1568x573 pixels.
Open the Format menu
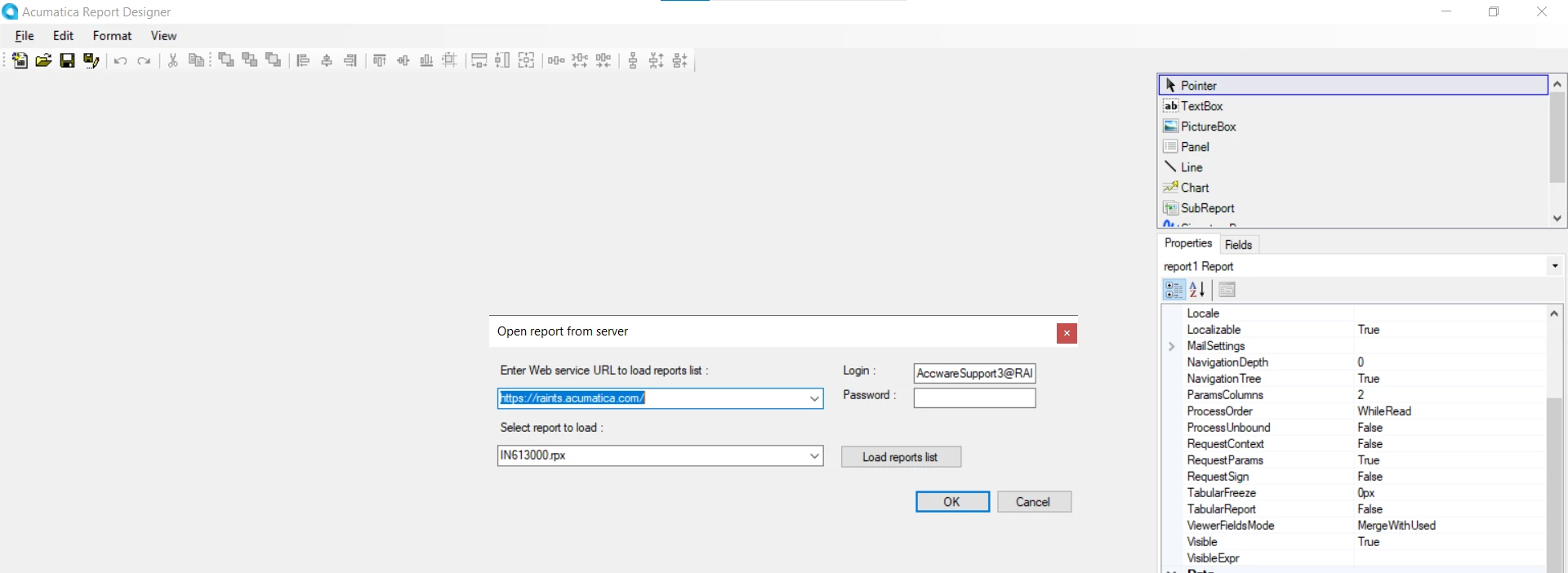112,36
